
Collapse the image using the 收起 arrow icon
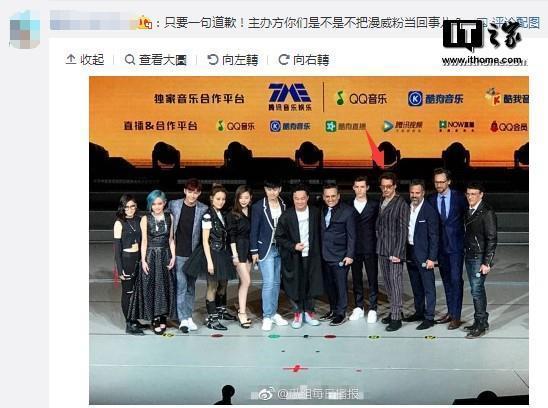71,59
